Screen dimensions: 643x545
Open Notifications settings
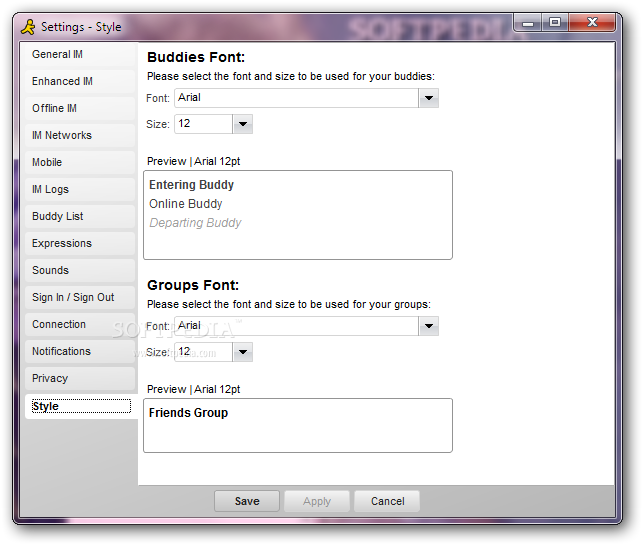[x=80, y=352]
